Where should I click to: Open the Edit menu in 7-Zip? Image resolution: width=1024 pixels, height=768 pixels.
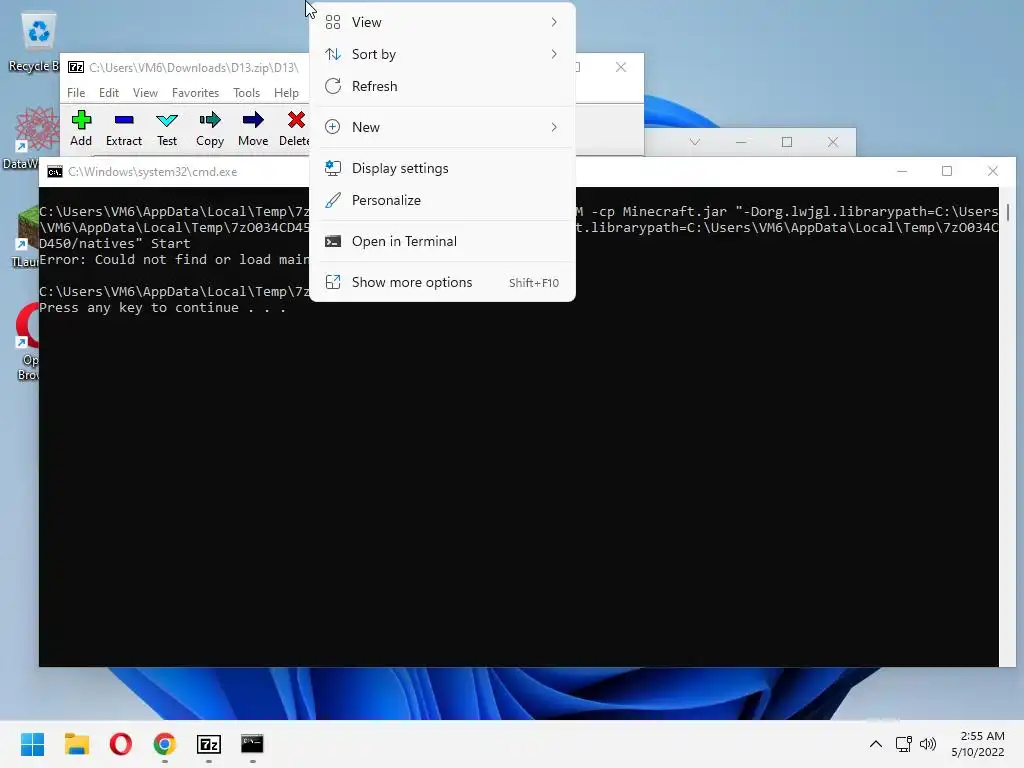(x=108, y=93)
